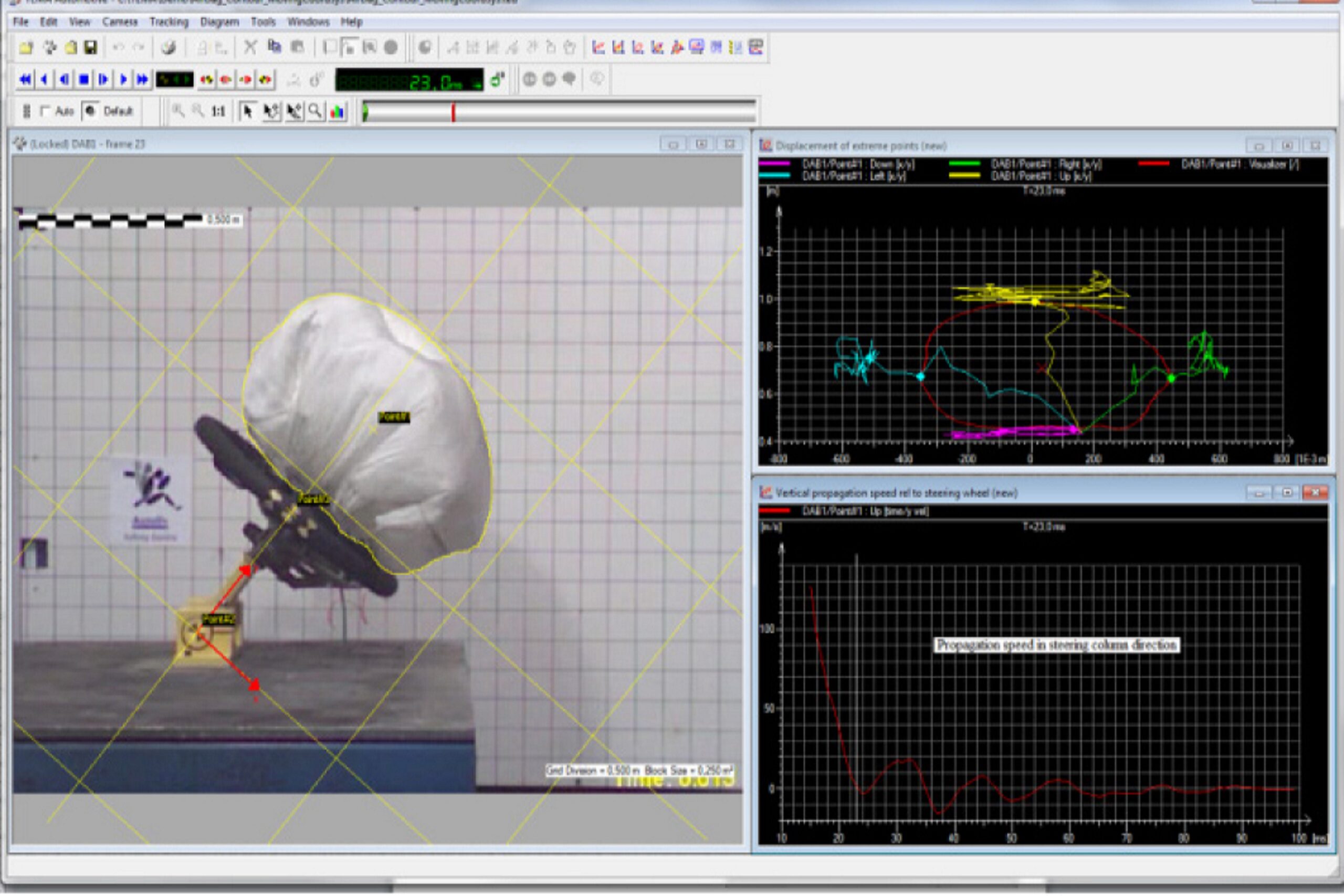The width and height of the screenshot is (1344, 896).
Task: Click the 1:1 zoom reset icon
Action: 218,111
